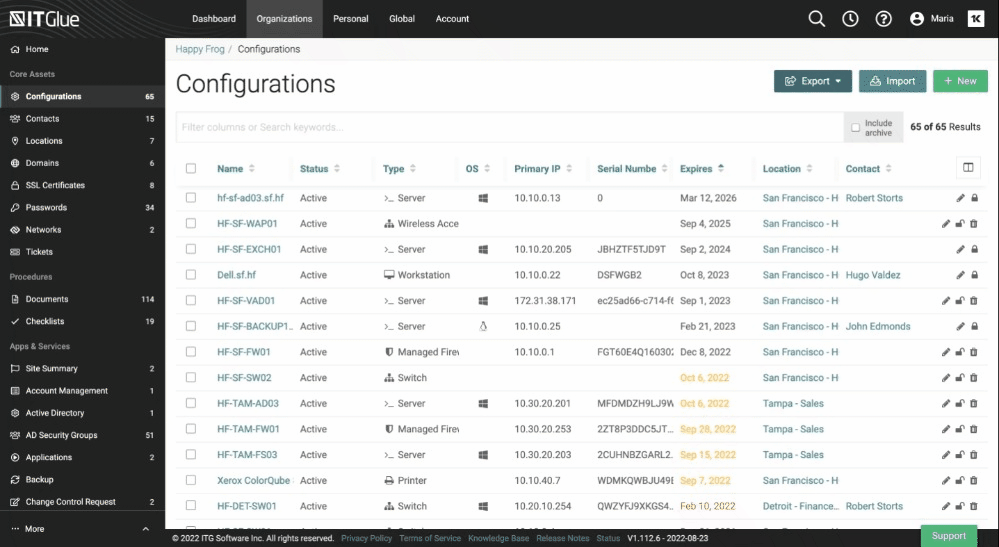This screenshot has width=999, height=547.
Task: Toggle the select-all checkbox in table header
Action: point(191,169)
